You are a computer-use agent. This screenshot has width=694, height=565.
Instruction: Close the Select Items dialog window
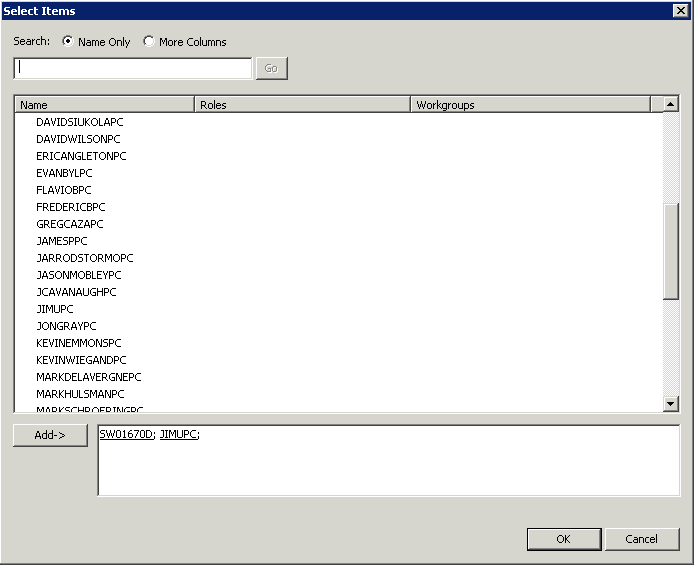680,10
